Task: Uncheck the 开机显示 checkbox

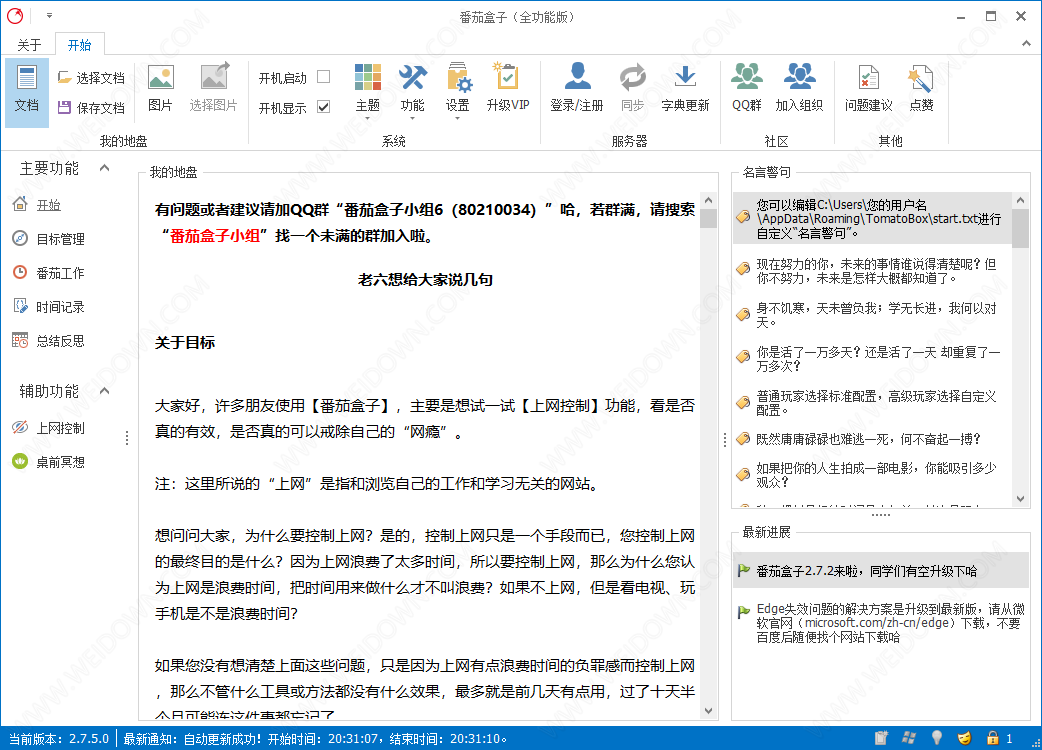Action: click(x=324, y=106)
